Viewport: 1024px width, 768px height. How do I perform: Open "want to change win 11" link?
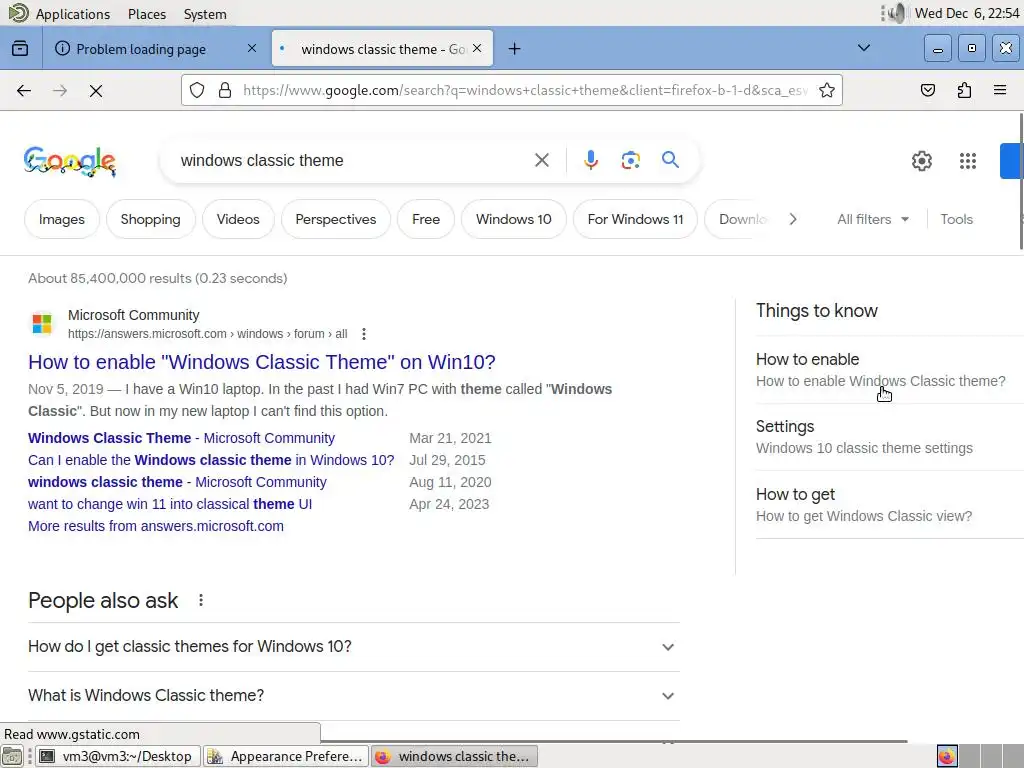tap(170, 504)
